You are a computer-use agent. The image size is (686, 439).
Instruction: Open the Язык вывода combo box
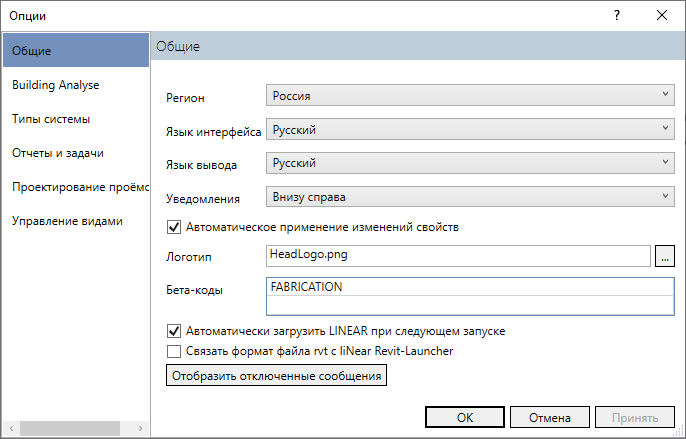[470, 163]
